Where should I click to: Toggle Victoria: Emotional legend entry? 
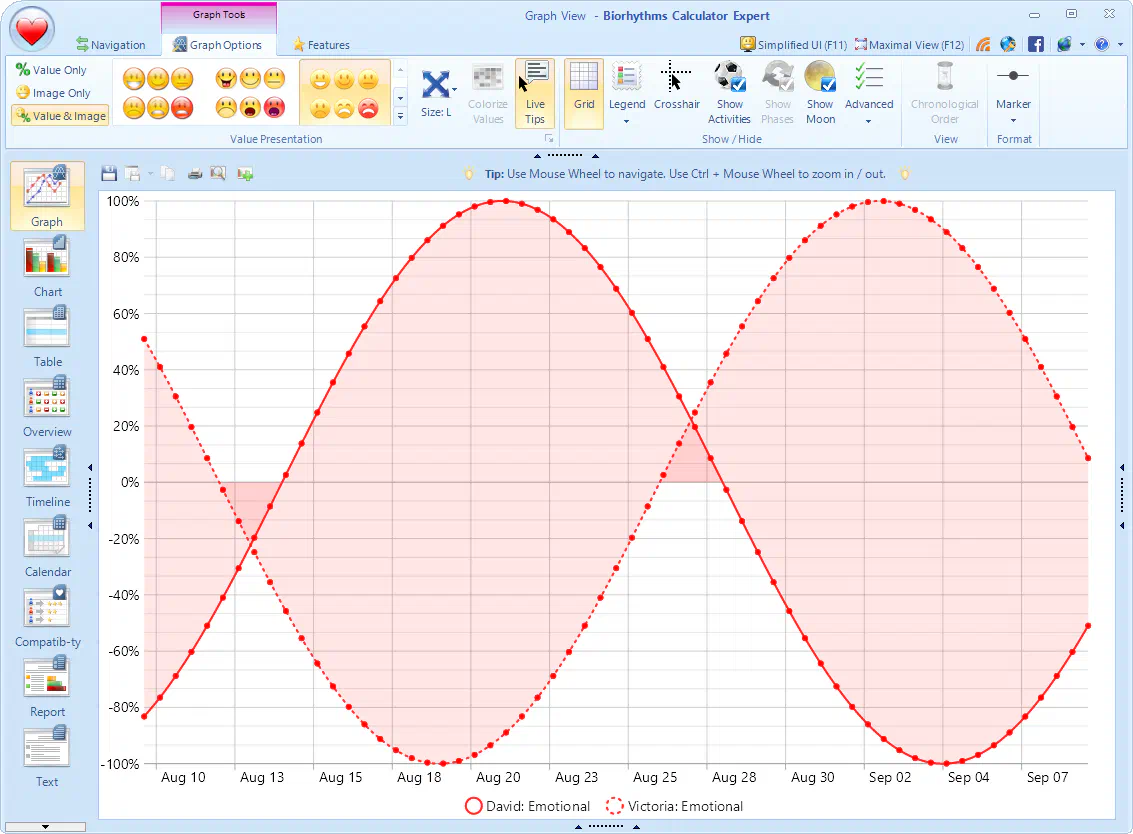(x=674, y=806)
